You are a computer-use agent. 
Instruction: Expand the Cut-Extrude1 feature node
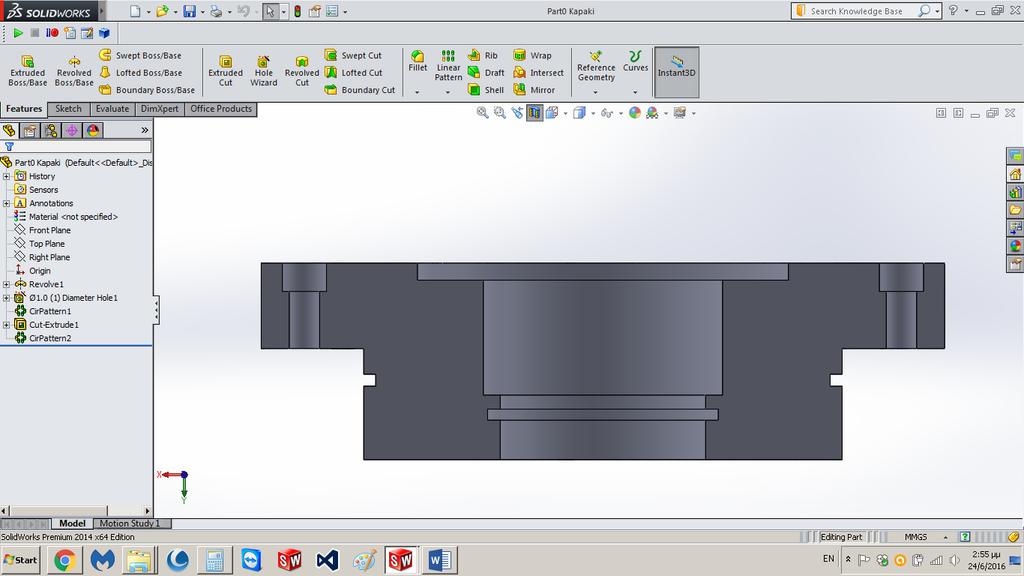click(x=7, y=325)
